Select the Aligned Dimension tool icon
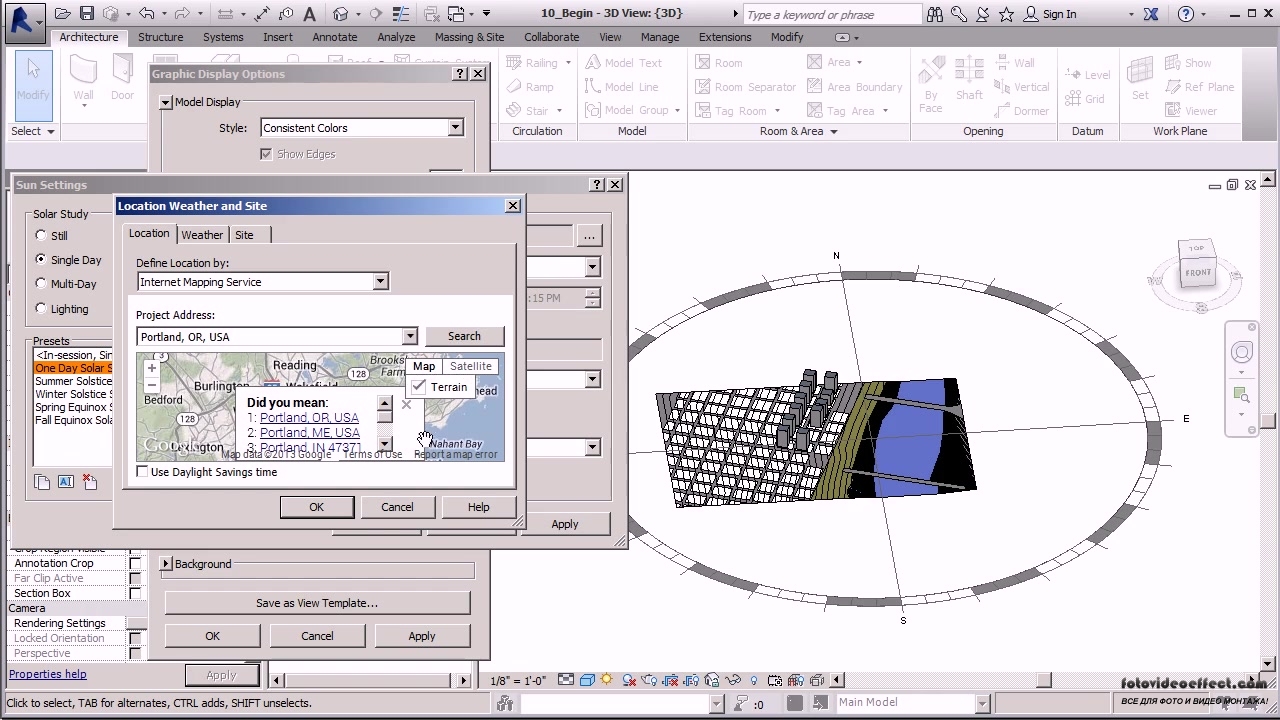This screenshot has width=1280, height=720. (262, 14)
